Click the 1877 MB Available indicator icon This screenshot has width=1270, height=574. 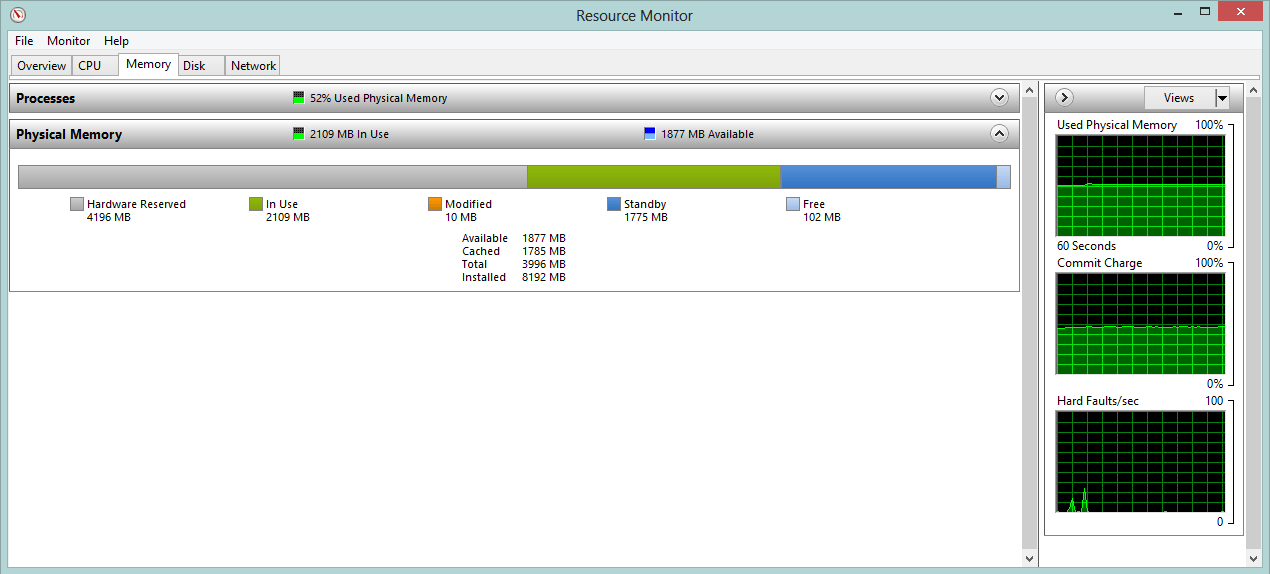(650, 134)
